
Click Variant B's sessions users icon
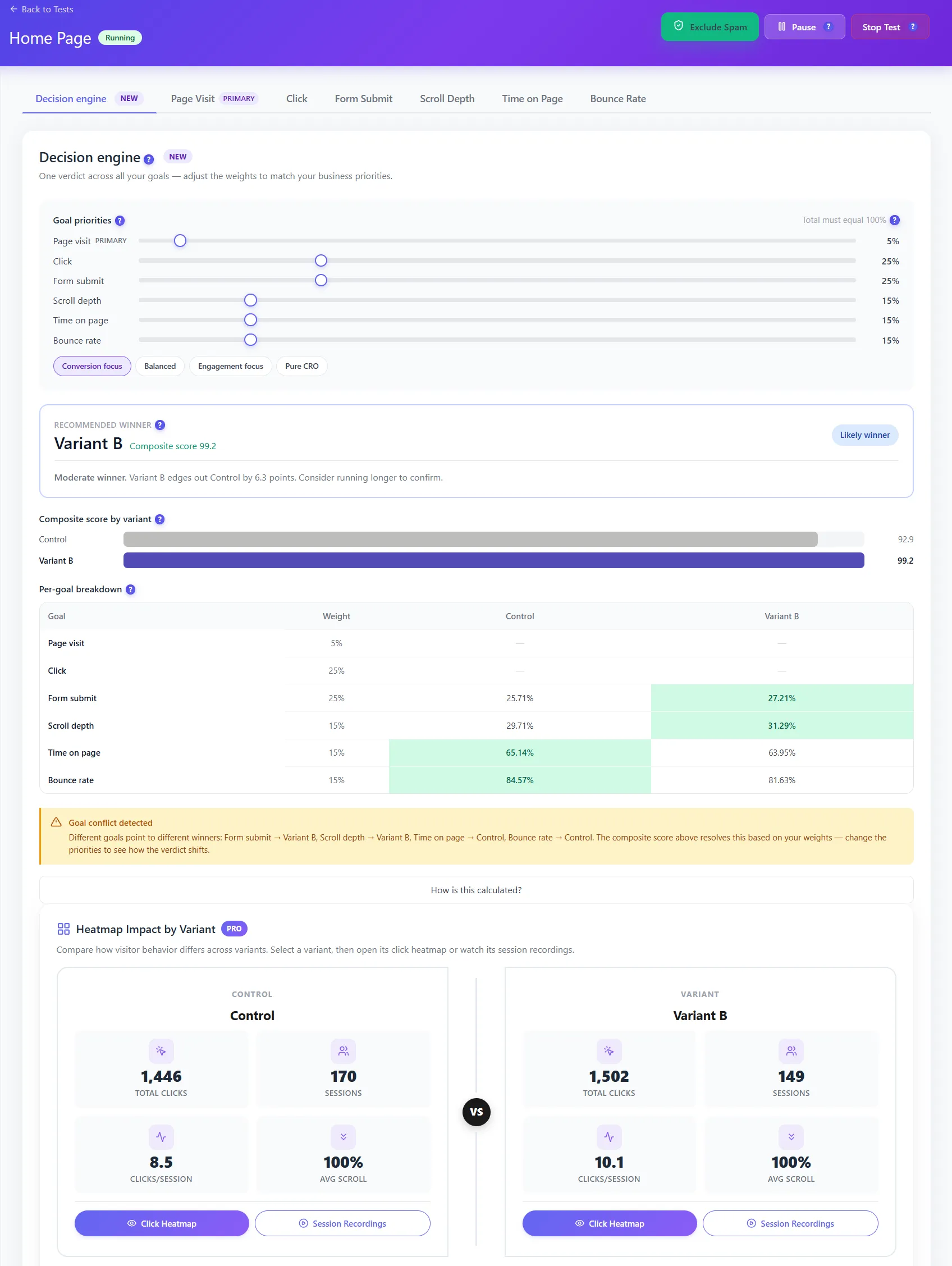click(x=791, y=1051)
